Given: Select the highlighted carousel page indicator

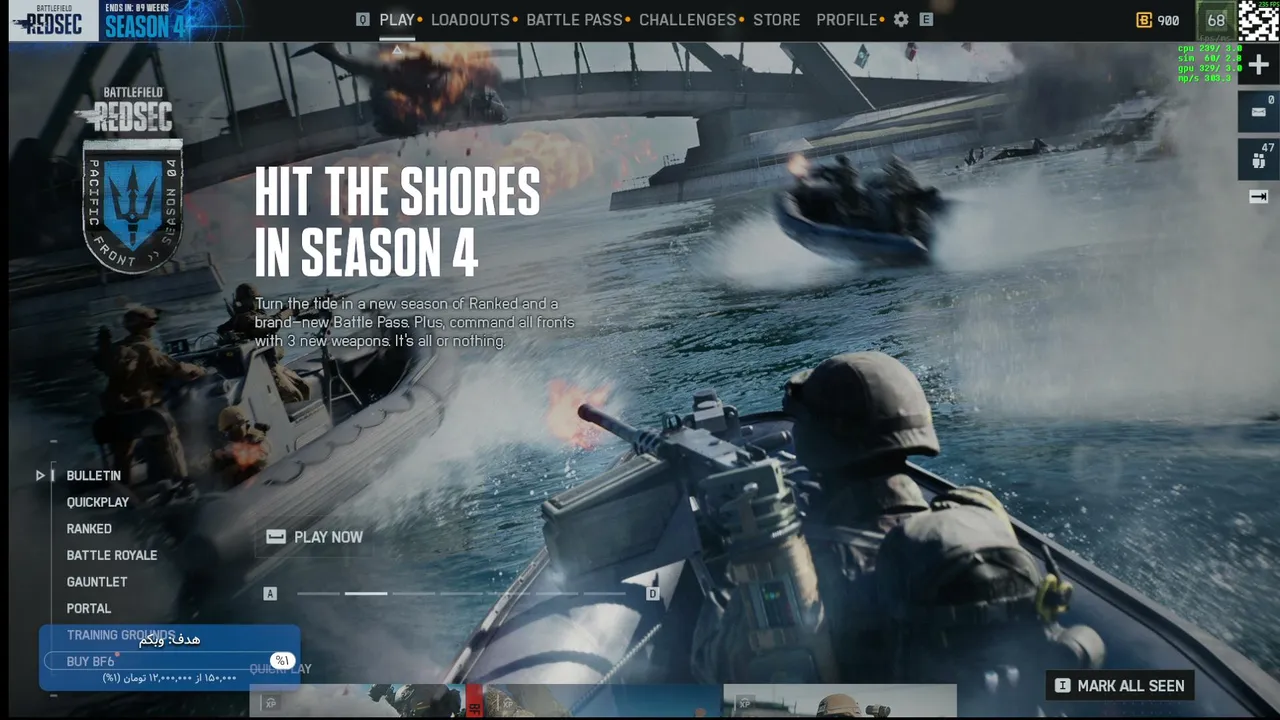Looking at the screenshot, I should 366,594.
